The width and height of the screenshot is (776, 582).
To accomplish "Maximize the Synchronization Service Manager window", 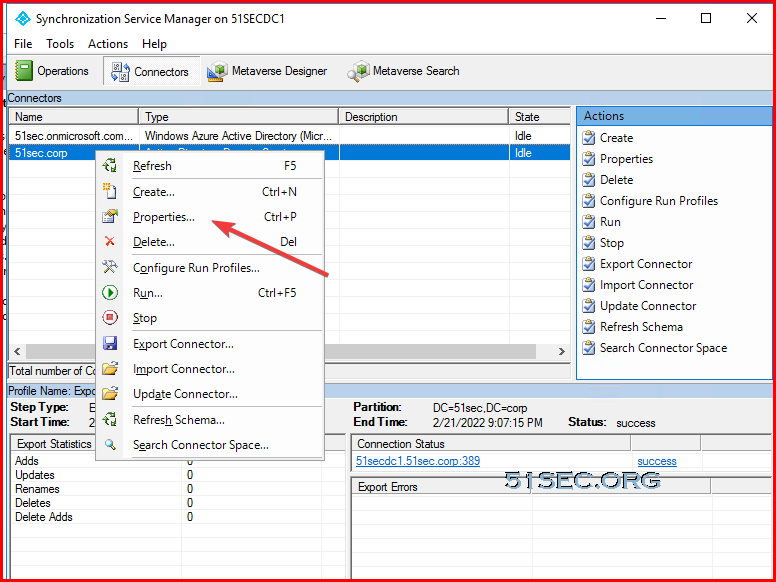I will pos(706,19).
